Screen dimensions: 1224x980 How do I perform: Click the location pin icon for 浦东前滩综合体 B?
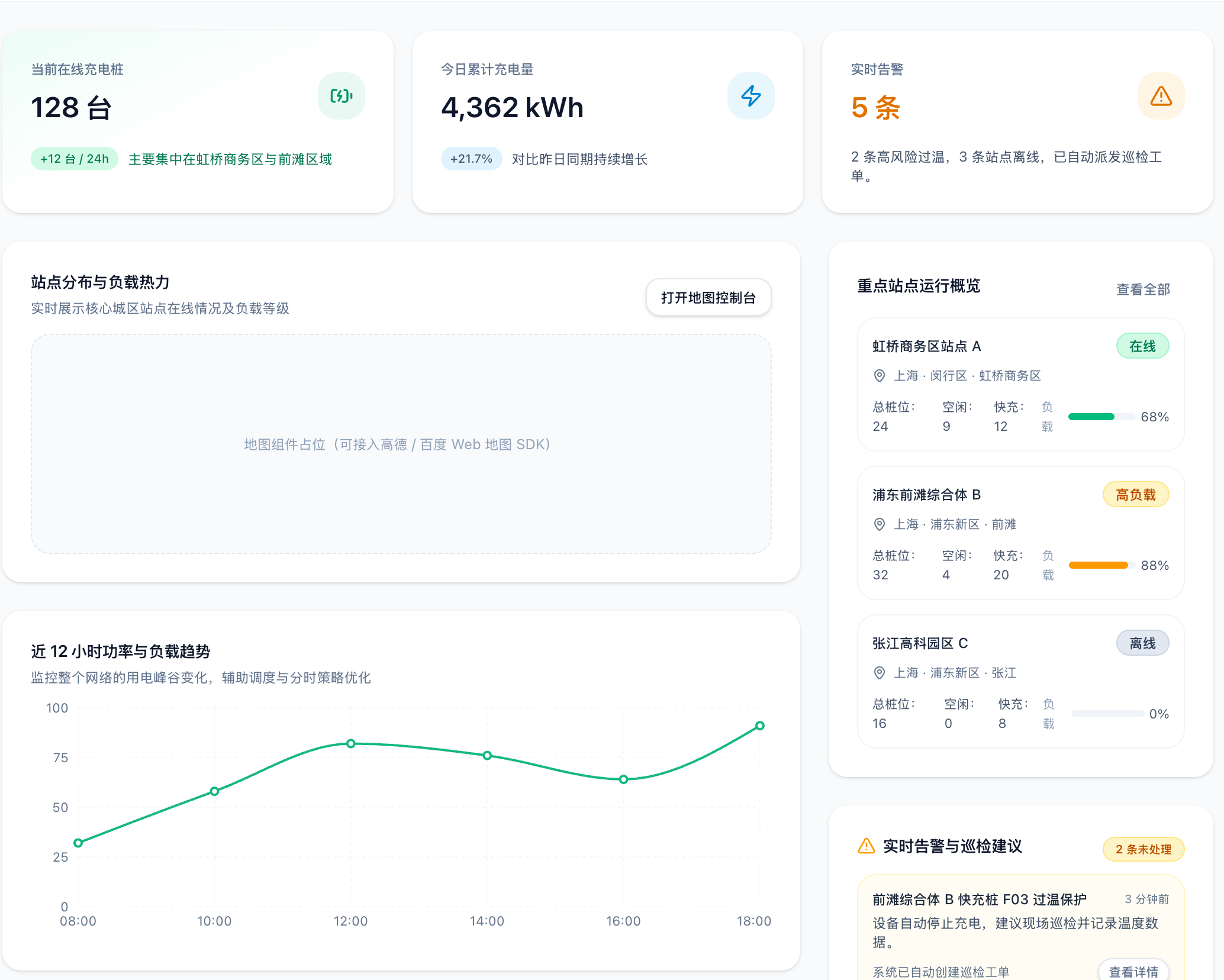(x=878, y=524)
